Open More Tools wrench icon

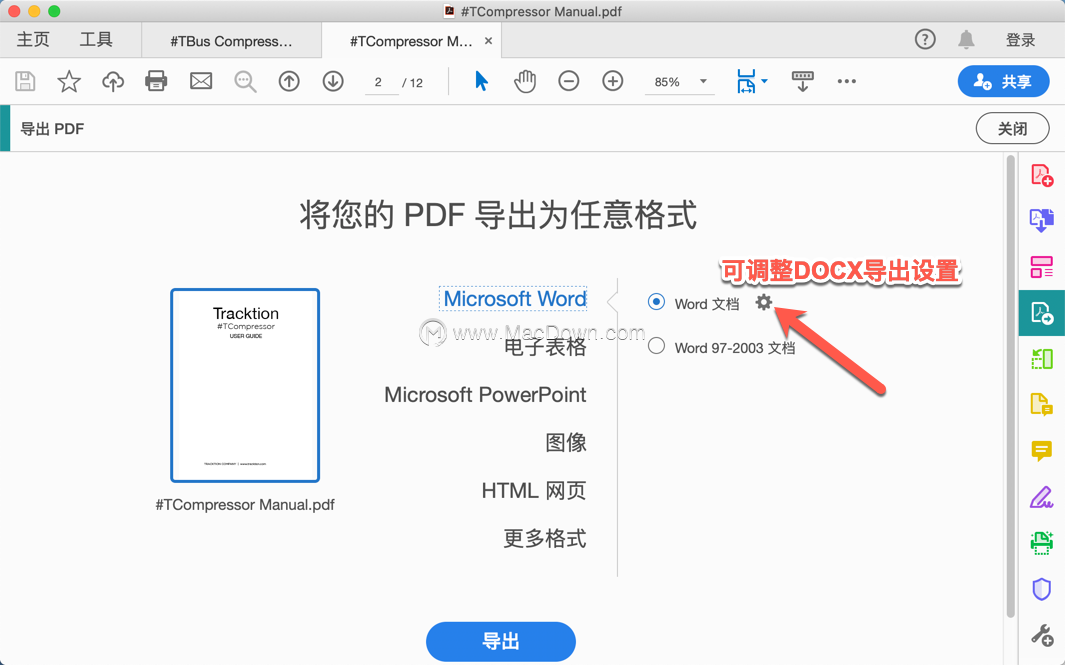point(1042,635)
